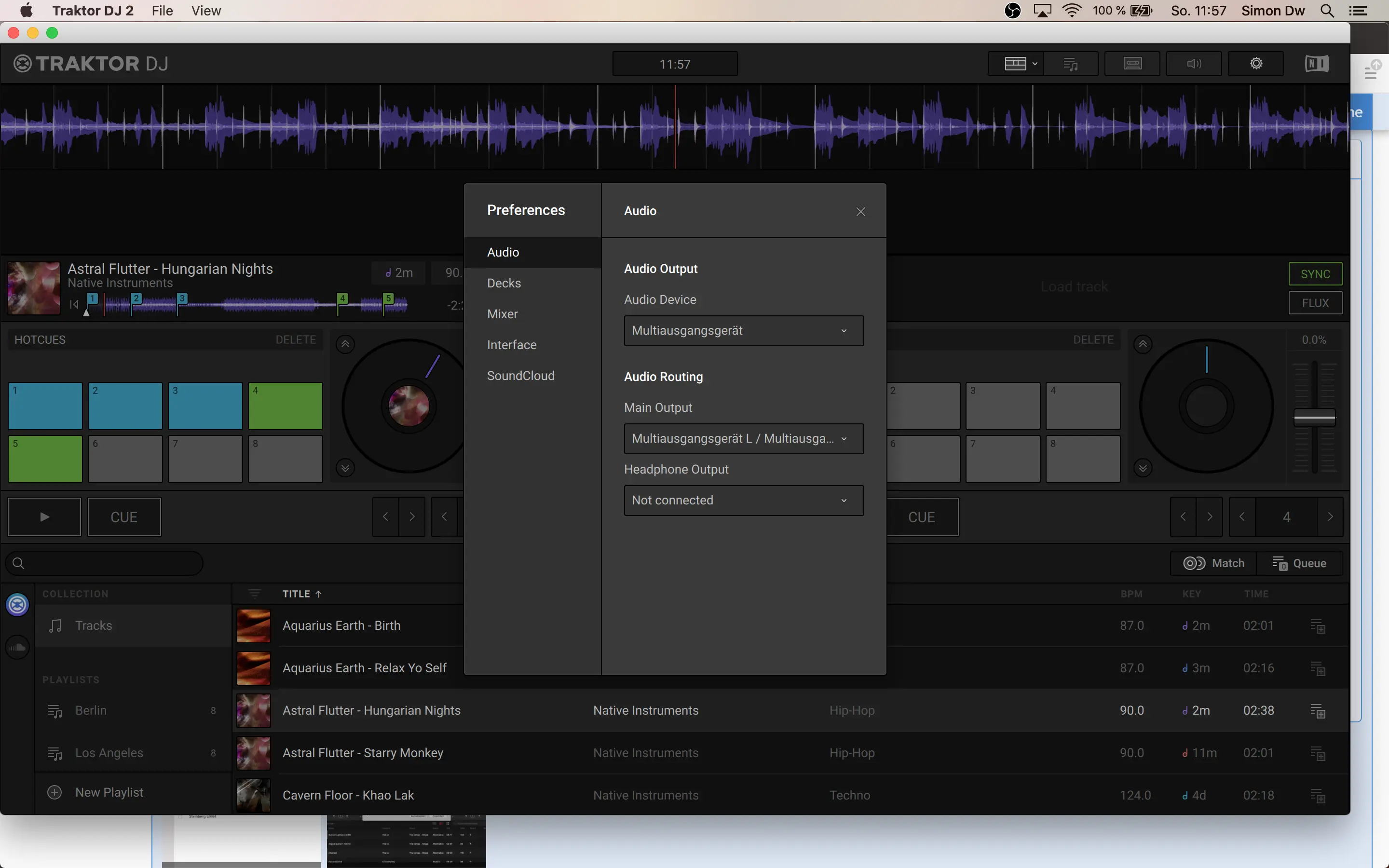The image size is (1389, 868).
Task: Toggle SYNC on the right deck
Action: 1315,274
